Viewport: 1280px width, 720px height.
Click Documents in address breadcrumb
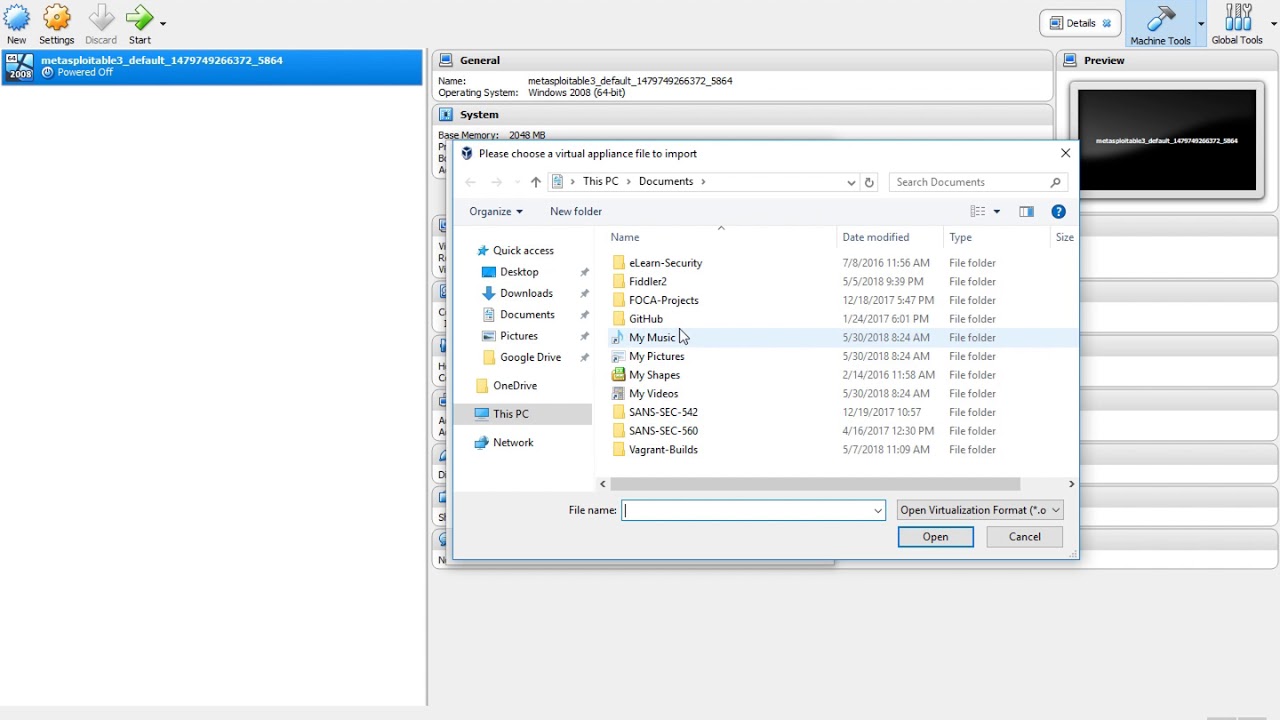666,181
